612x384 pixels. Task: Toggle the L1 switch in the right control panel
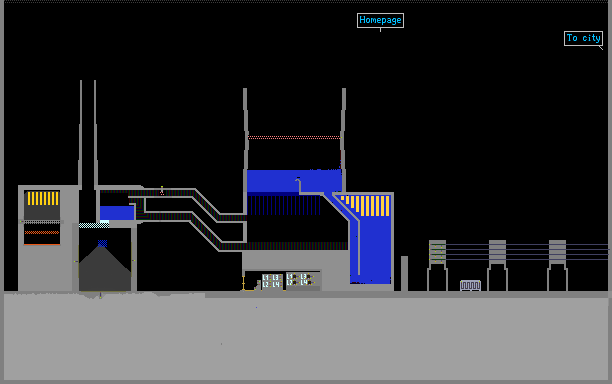coord(291,277)
